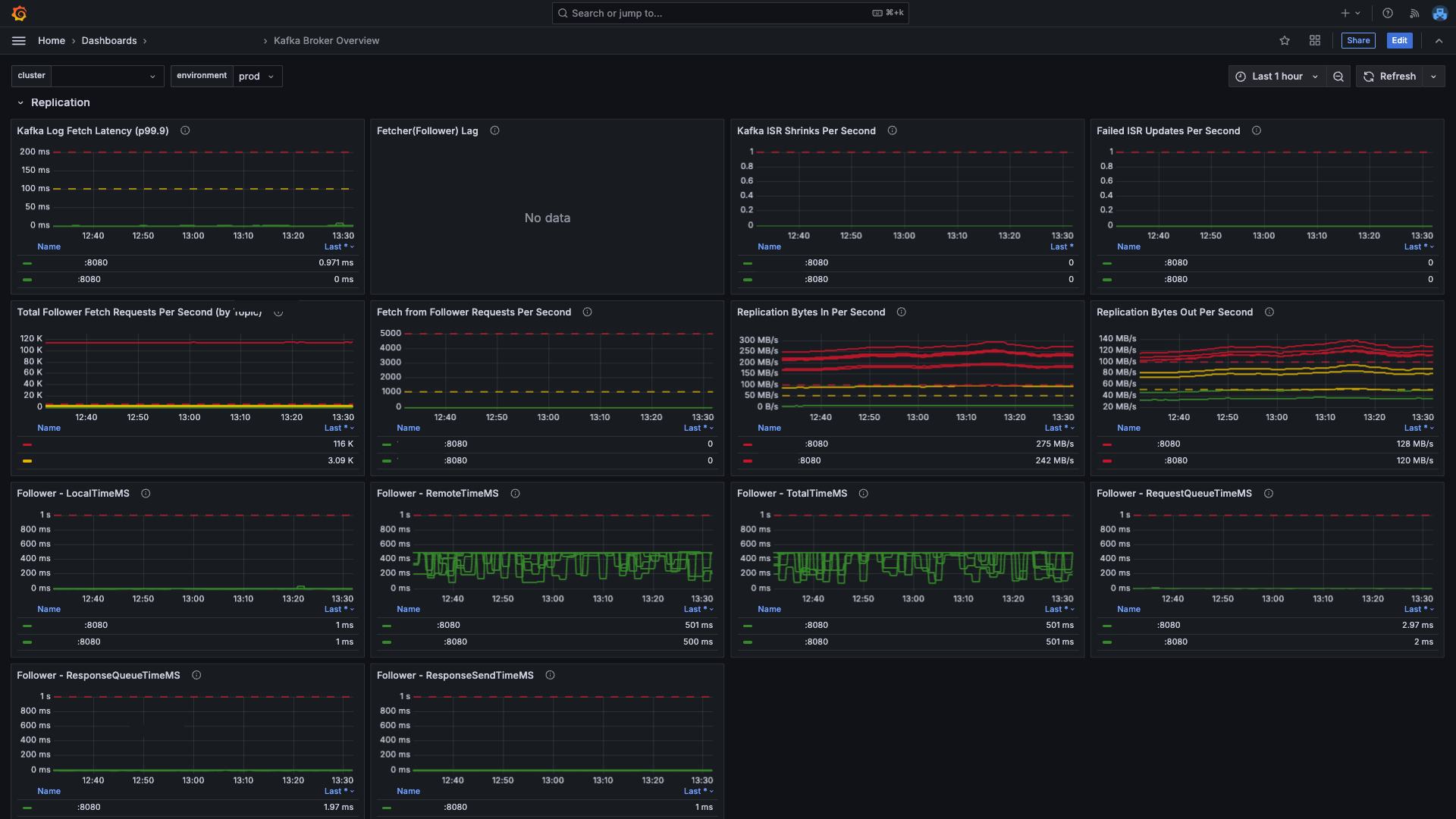Toggle 0.971 ms series in Log Fetch legend
1456x819 pixels.
[x=96, y=263]
